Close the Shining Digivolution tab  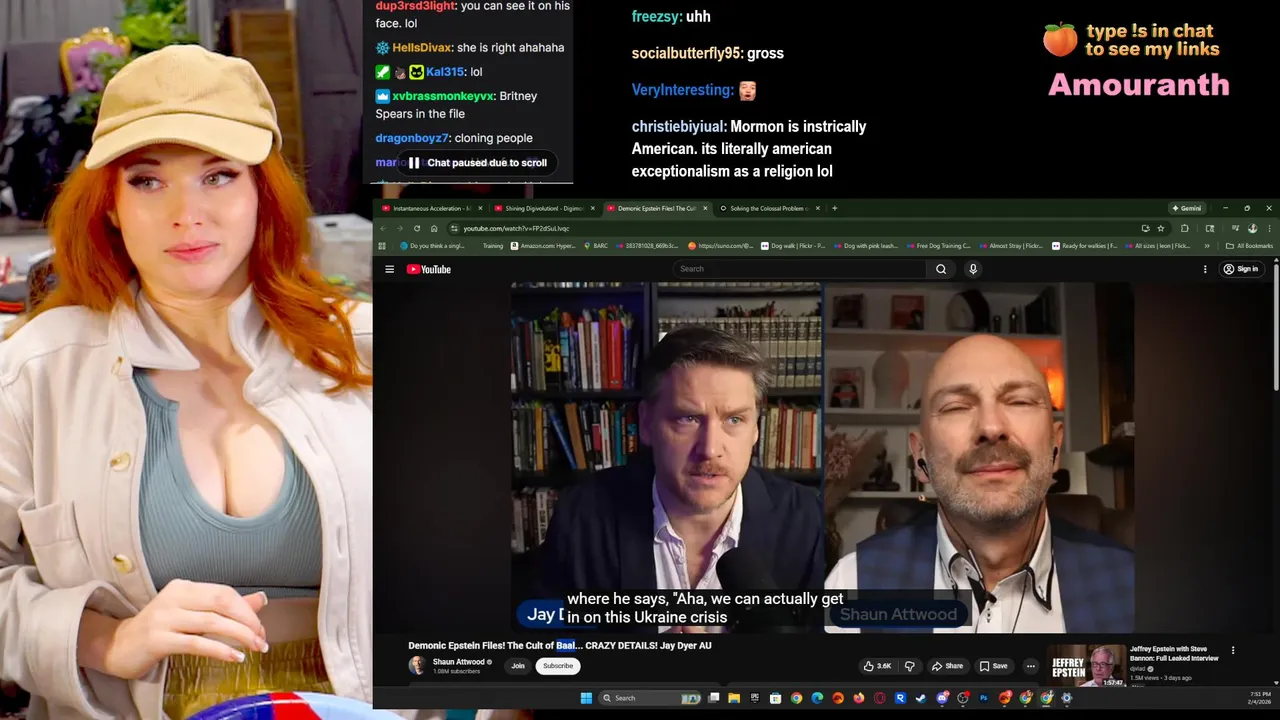(593, 208)
